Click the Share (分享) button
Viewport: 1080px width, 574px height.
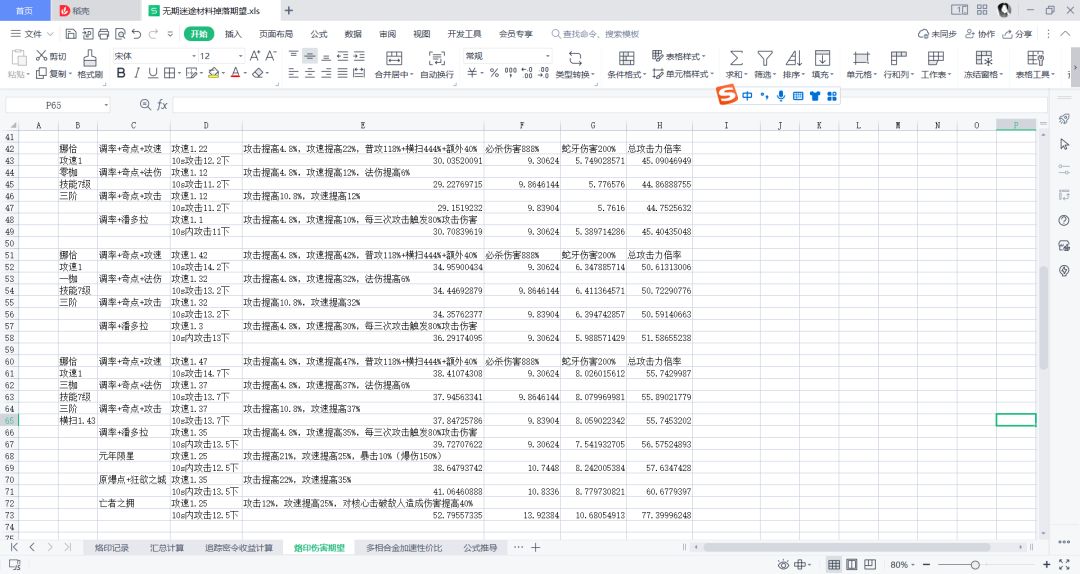click(x=1017, y=34)
